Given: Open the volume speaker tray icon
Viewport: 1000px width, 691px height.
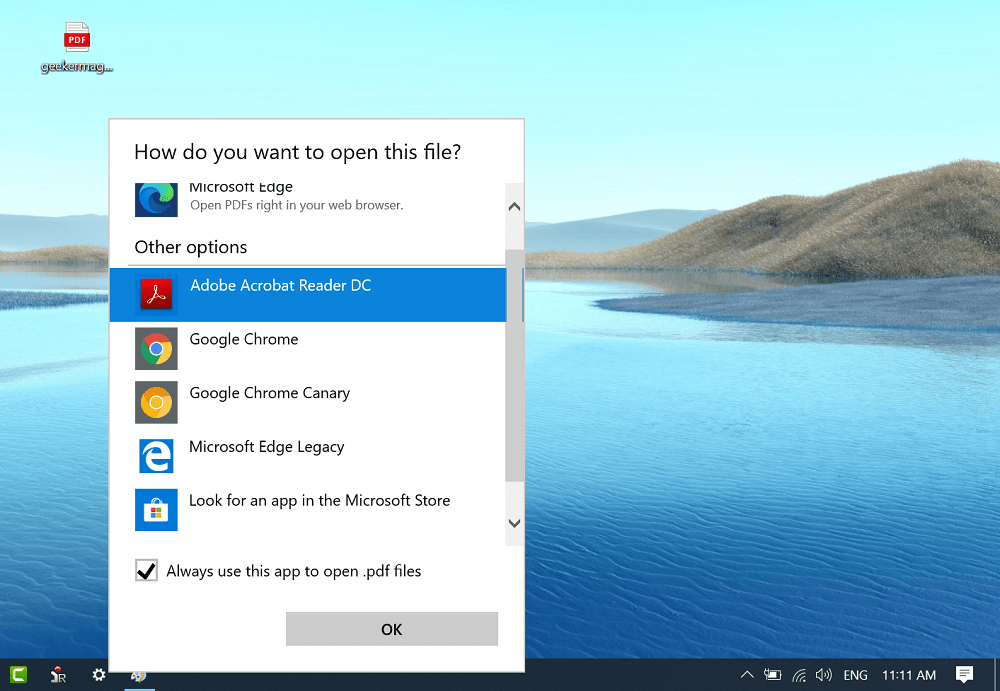Looking at the screenshot, I should click(823, 674).
